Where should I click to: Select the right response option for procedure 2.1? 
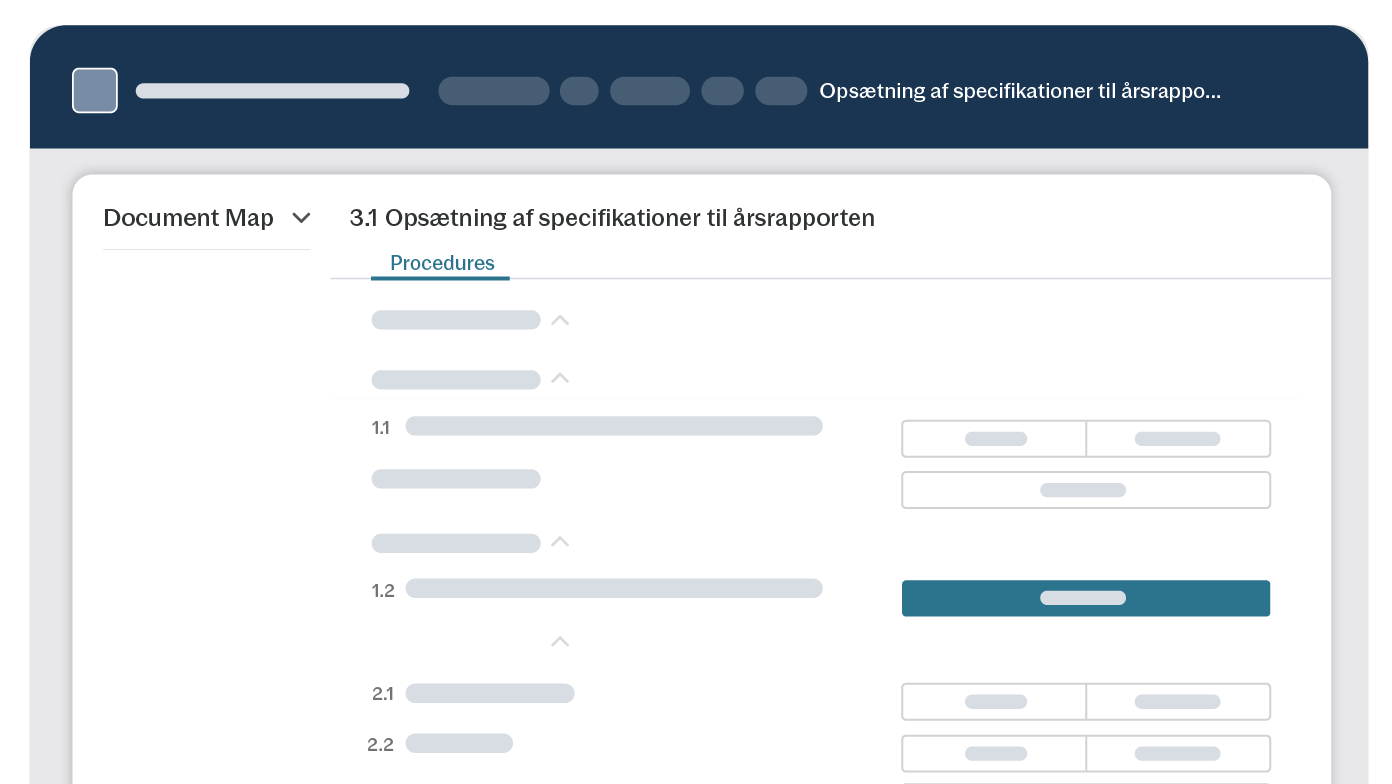1178,702
